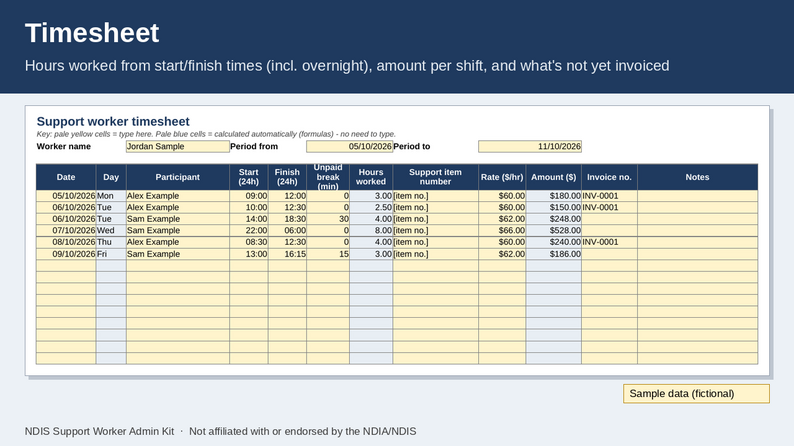Click the Support worker timesheet heading
The width and height of the screenshot is (794, 446).
point(113,121)
